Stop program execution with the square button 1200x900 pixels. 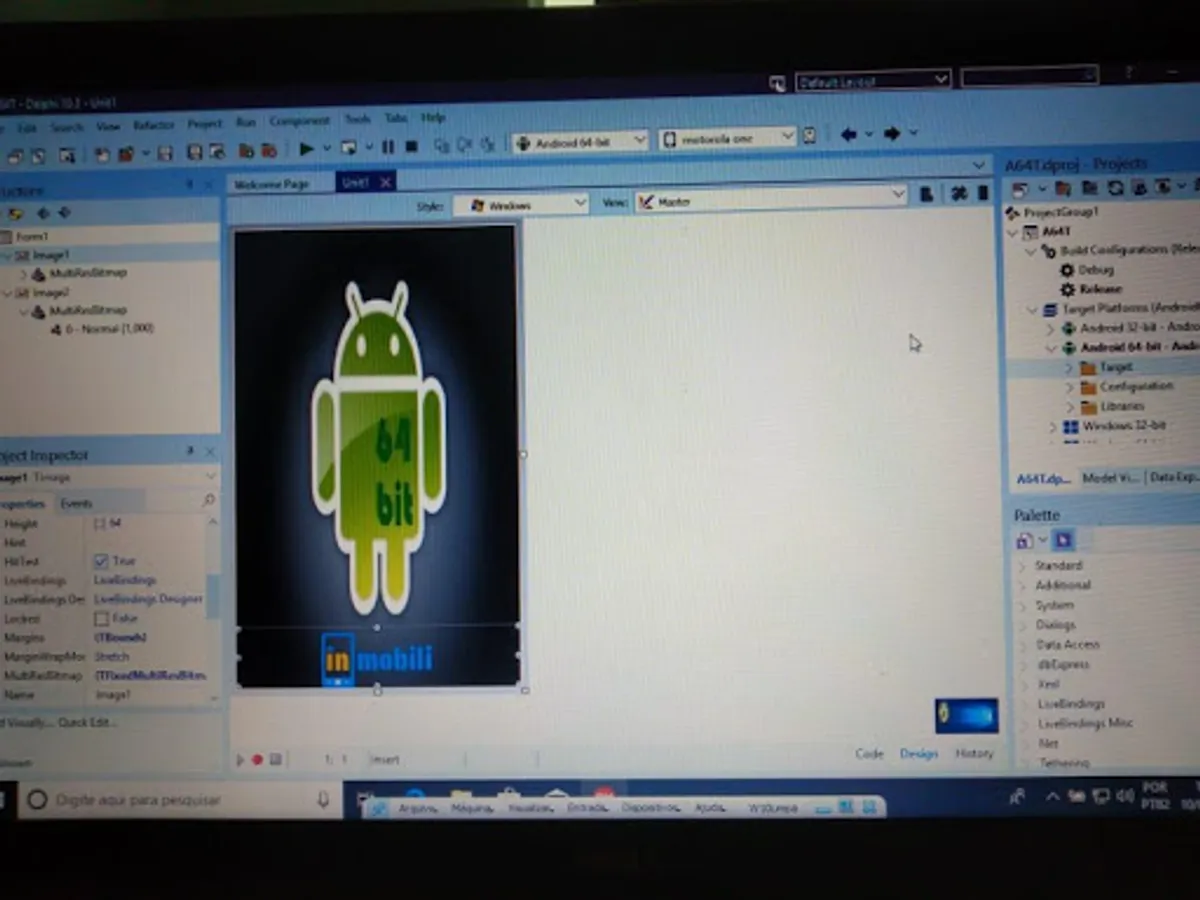411,147
